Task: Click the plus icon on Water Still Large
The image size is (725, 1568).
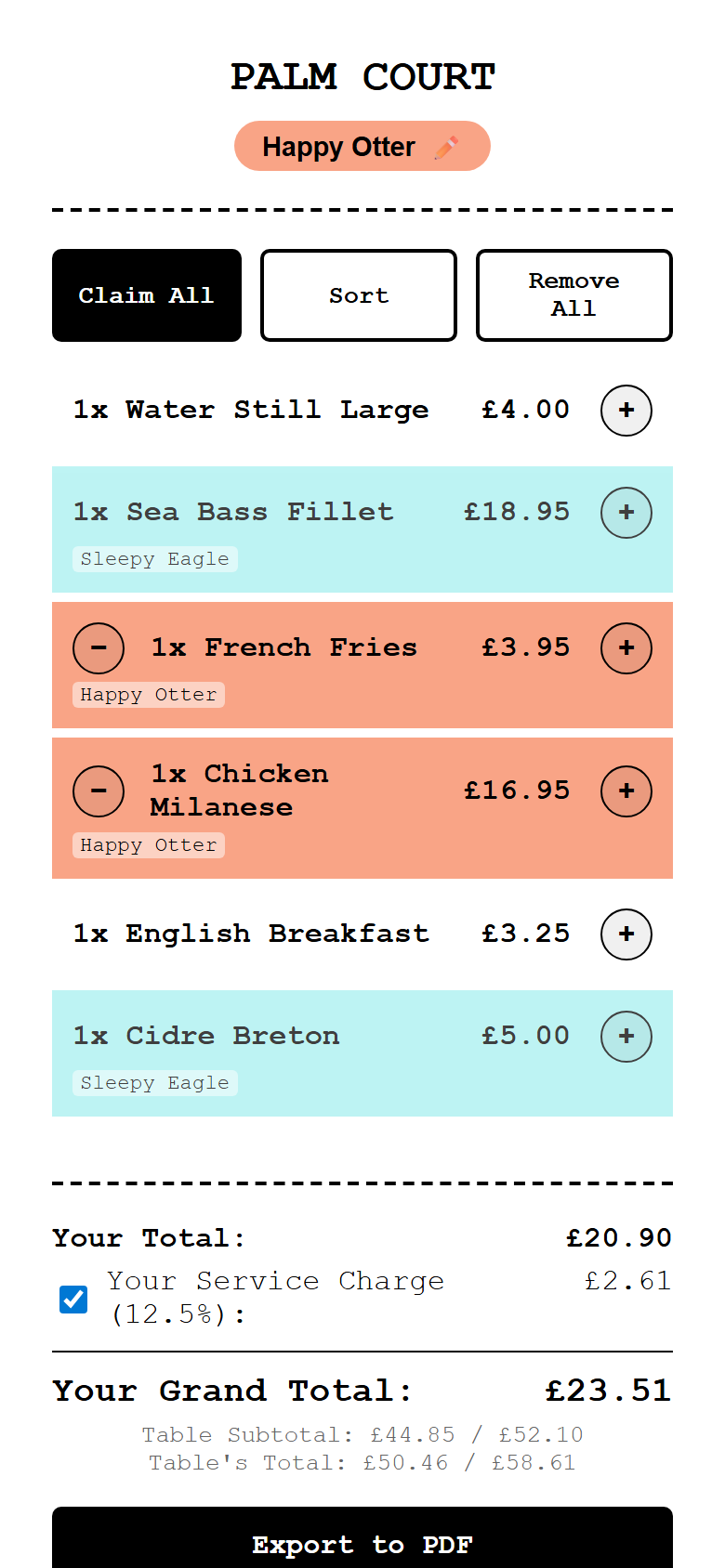Action: [626, 410]
